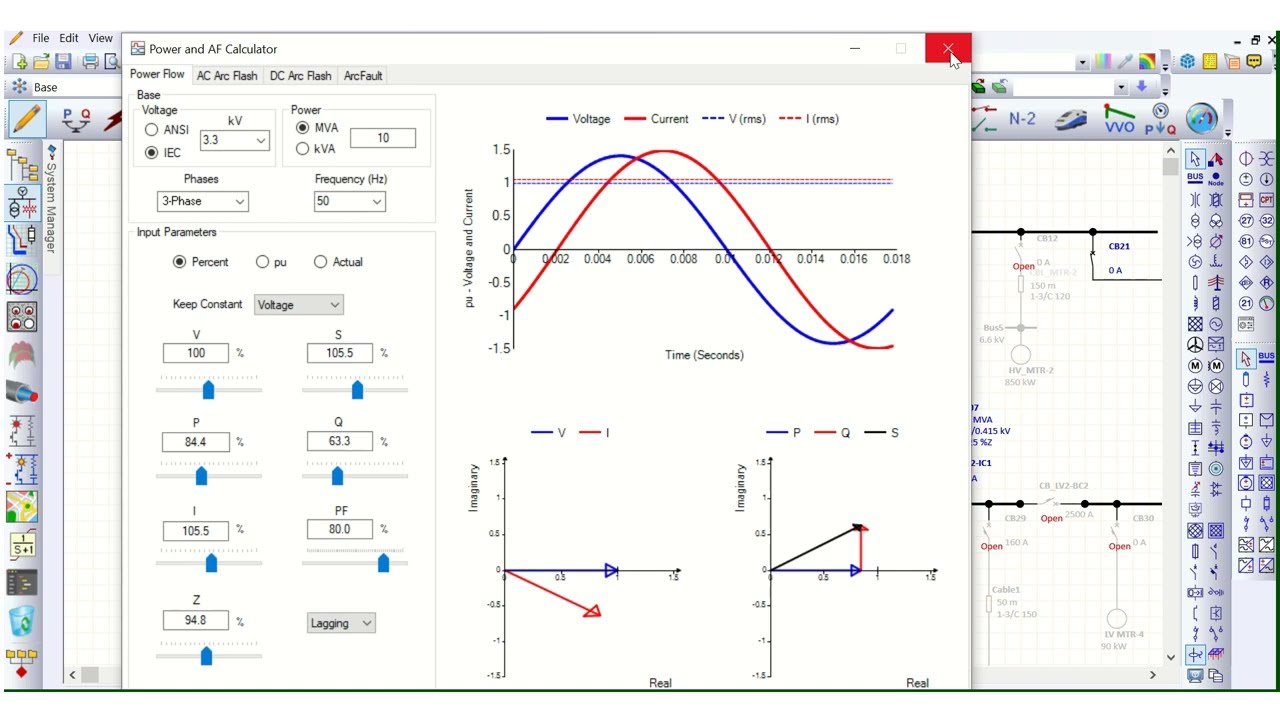The height and width of the screenshot is (720, 1280).
Task: Click the diagram horizontal scrollbar right arrow
Action: (1152, 675)
